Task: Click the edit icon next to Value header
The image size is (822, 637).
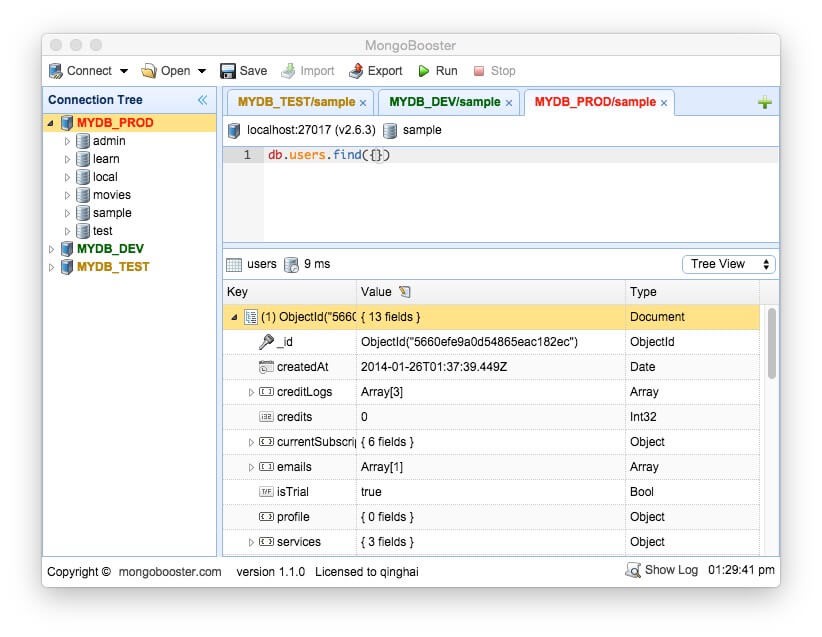Action: [405, 291]
